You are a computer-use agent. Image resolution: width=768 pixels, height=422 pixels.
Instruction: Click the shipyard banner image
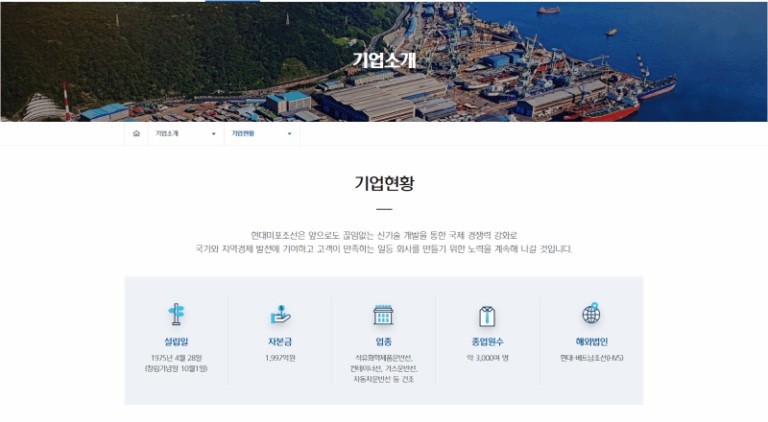[x=384, y=62]
